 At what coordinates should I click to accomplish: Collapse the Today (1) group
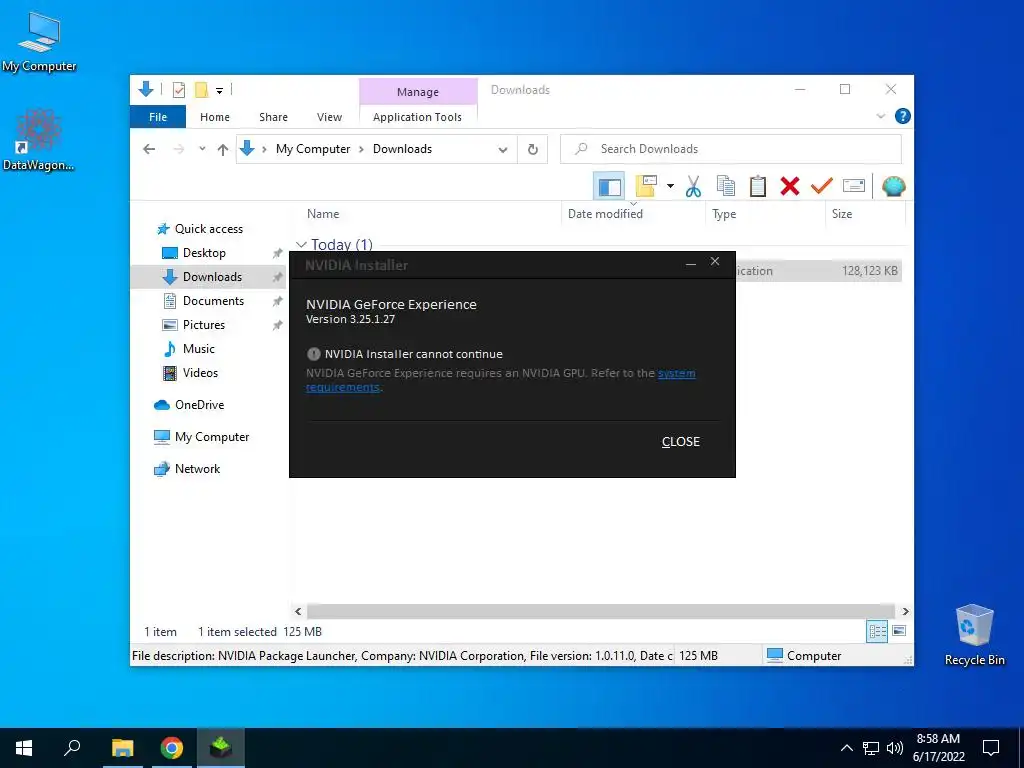click(301, 244)
